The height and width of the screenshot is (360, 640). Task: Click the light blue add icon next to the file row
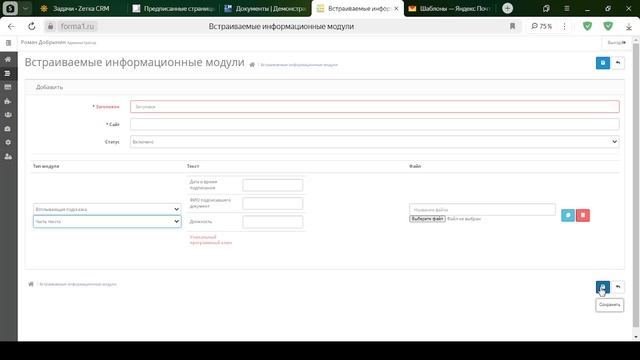(x=568, y=215)
